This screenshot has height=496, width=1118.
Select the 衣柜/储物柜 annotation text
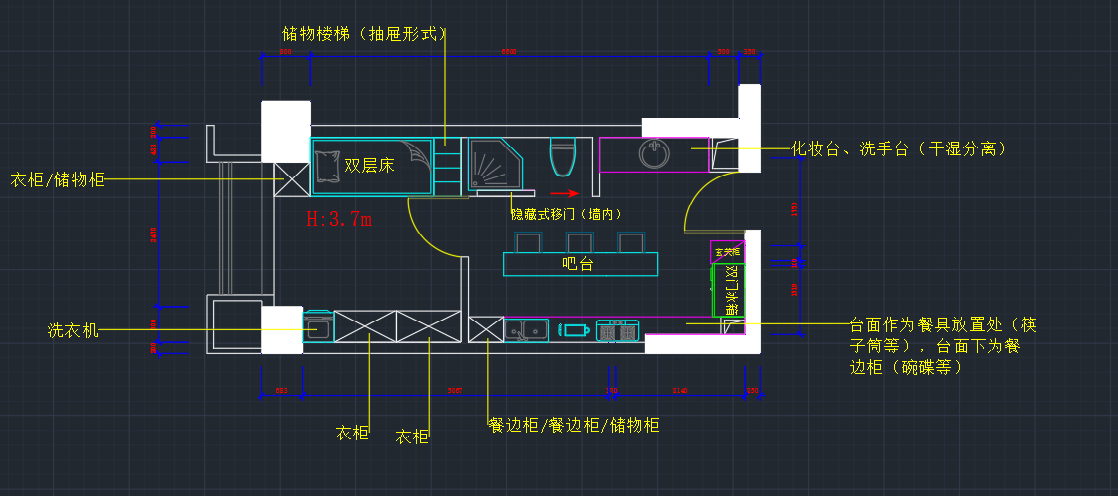tap(58, 180)
